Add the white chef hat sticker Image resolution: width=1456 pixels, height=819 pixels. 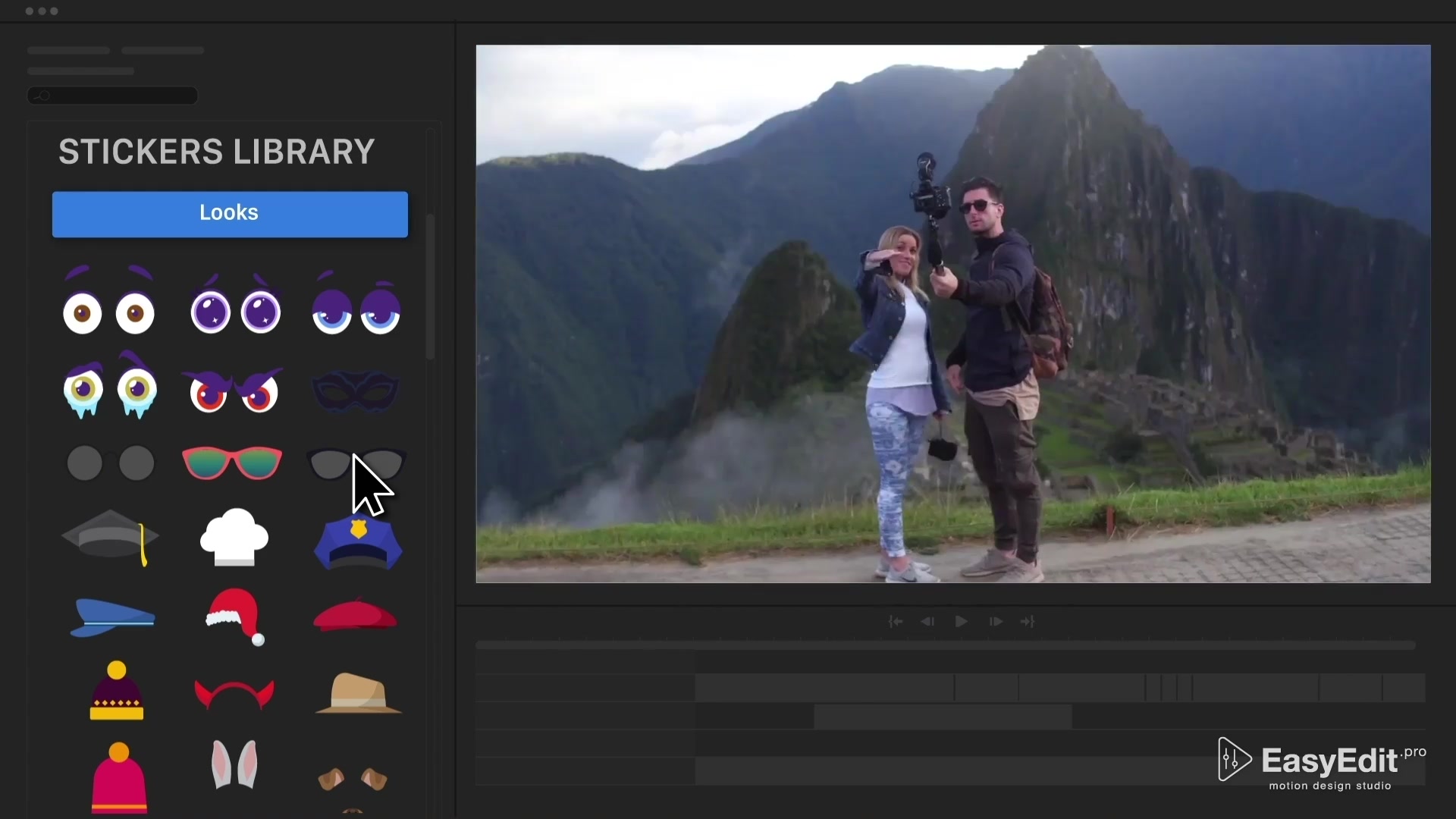(234, 537)
